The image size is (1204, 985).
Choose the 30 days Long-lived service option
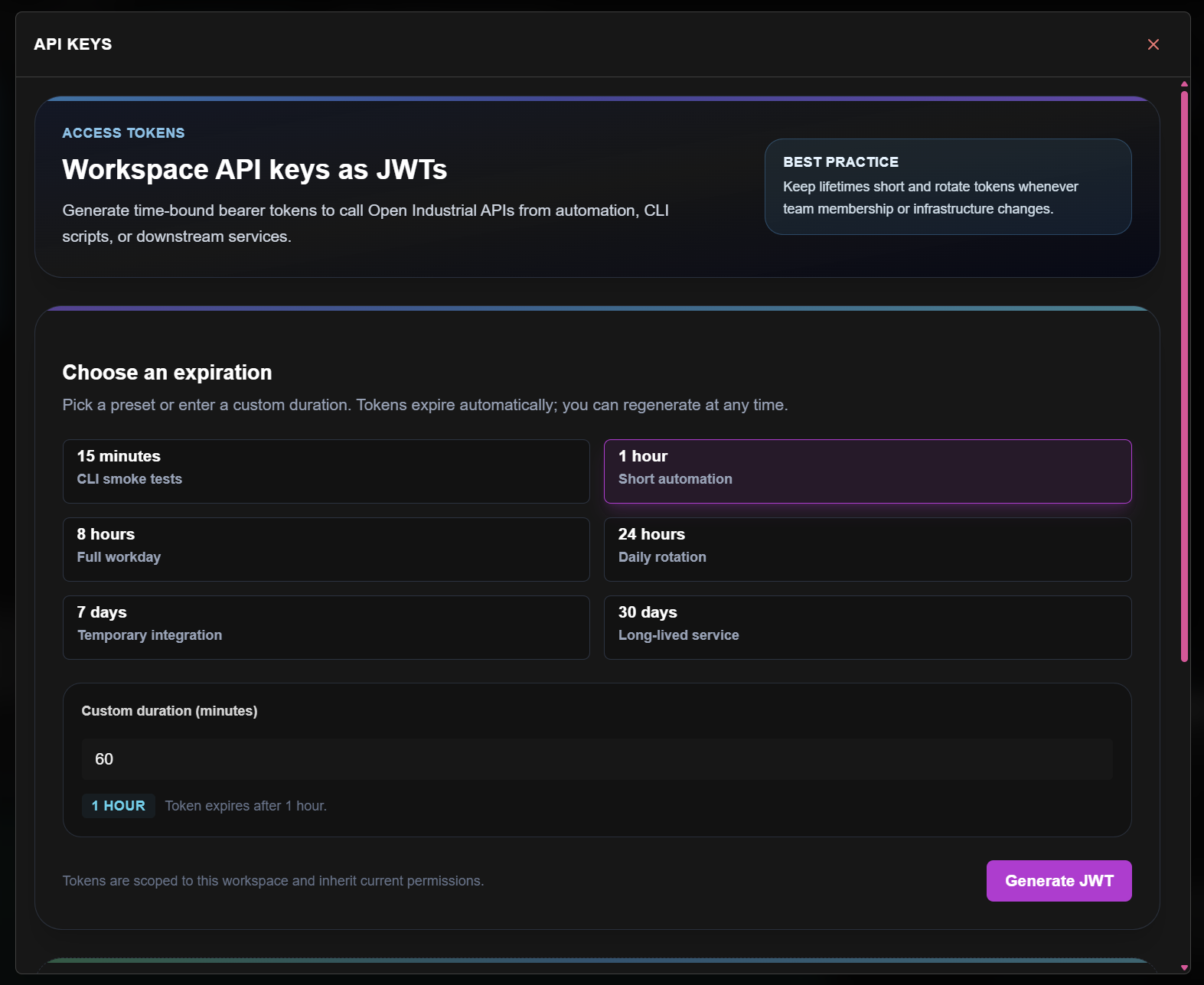point(867,628)
